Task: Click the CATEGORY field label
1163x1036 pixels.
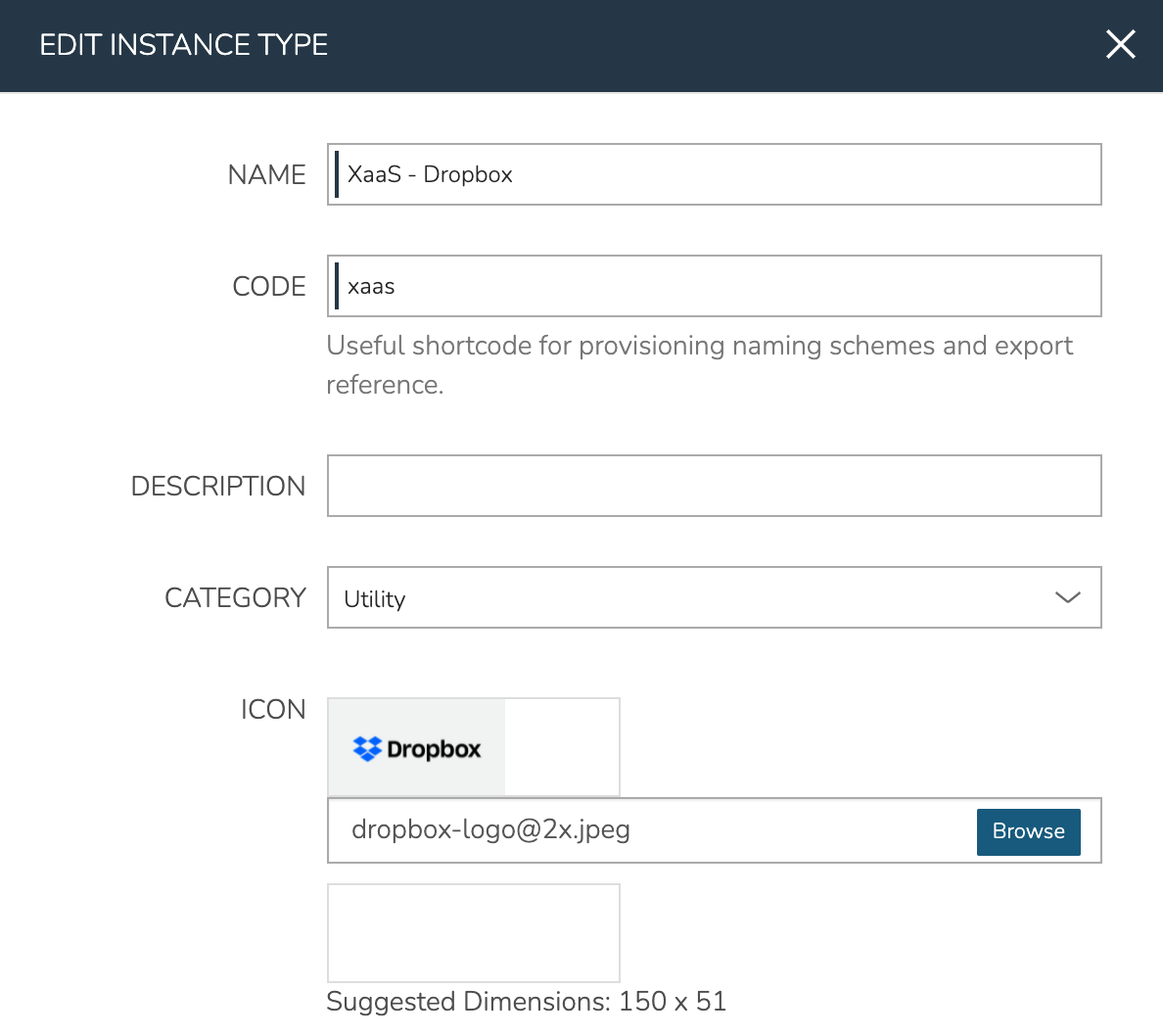Action: [x=235, y=597]
